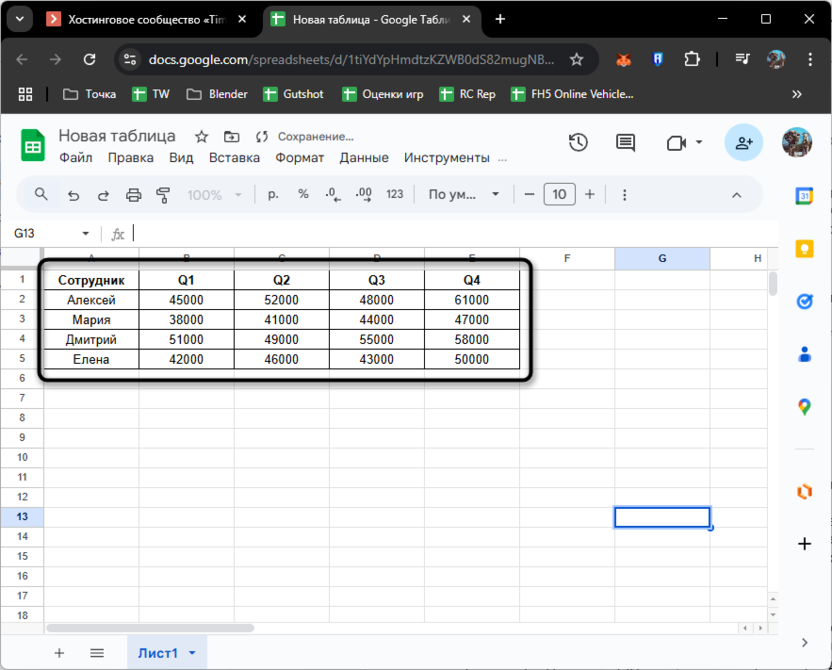Open the Вставка menu

[234, 158]
